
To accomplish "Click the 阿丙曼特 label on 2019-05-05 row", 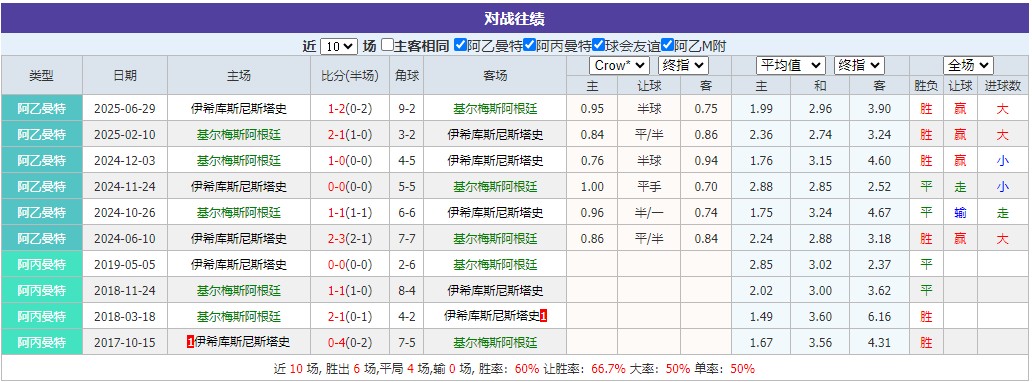I will (42, 265).
